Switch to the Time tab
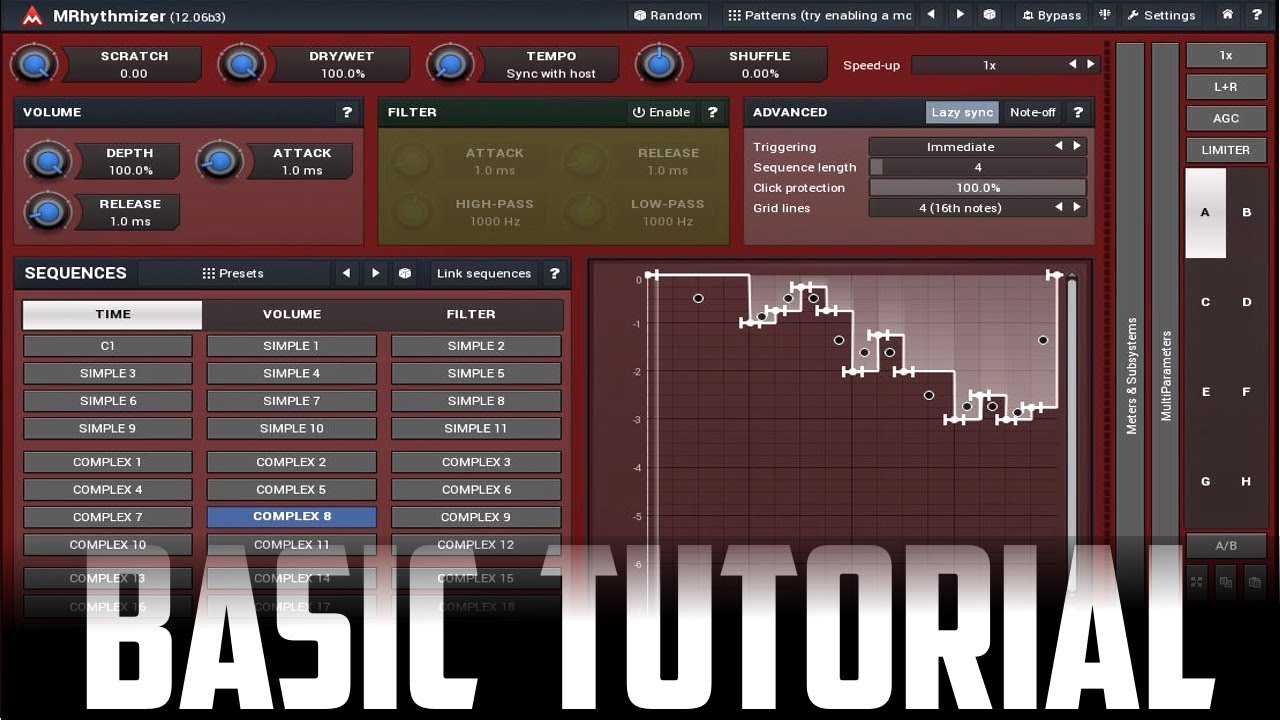 tap(113, 314)
